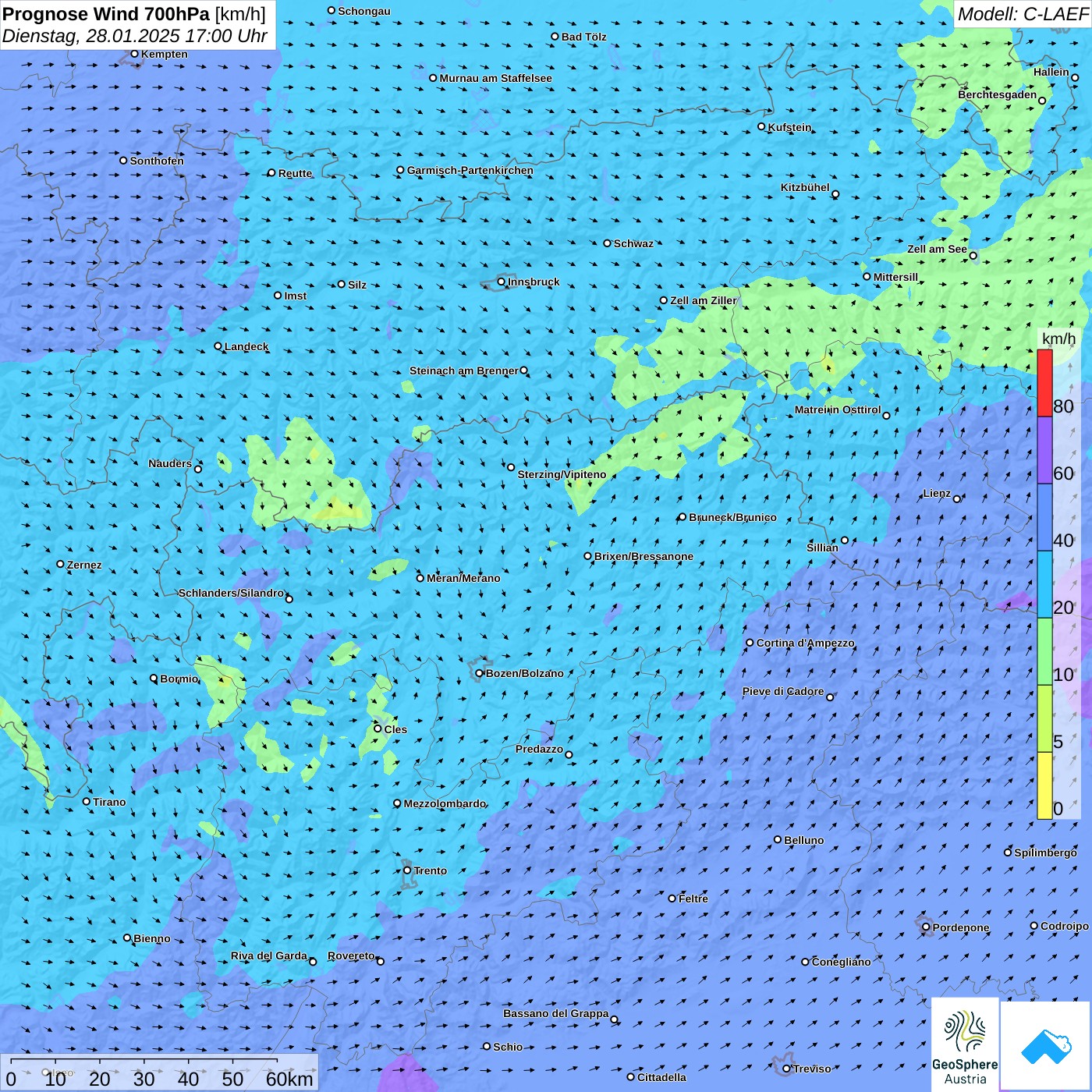Click the Trento city marker circle
The width and height of the screenshot is (1092, 1092).
click(x=407, y=870)
